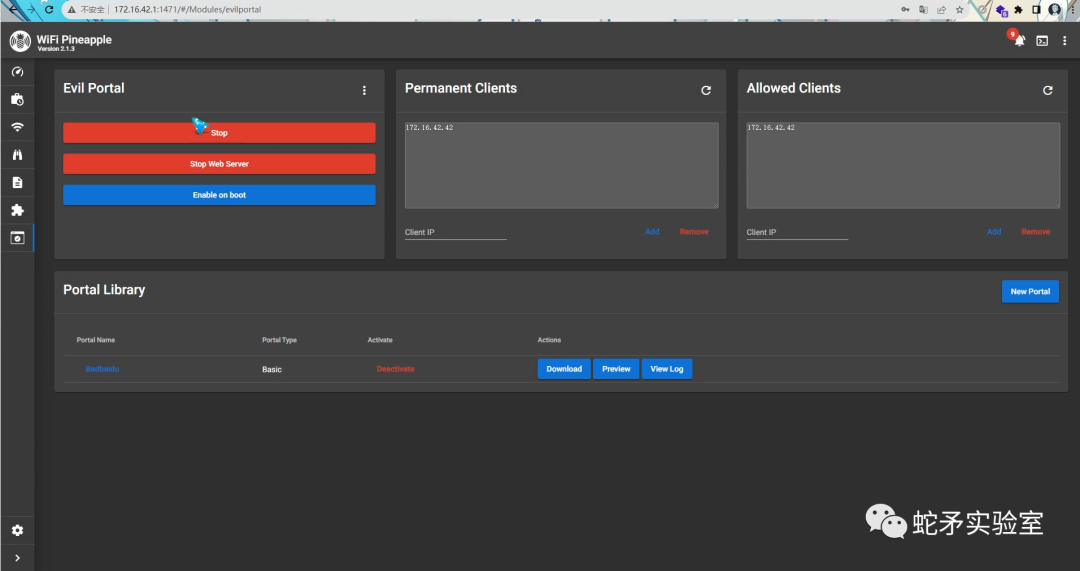1080x571 pixels.
Task: Add a permanent client
Action: click(x=652, y=232)
